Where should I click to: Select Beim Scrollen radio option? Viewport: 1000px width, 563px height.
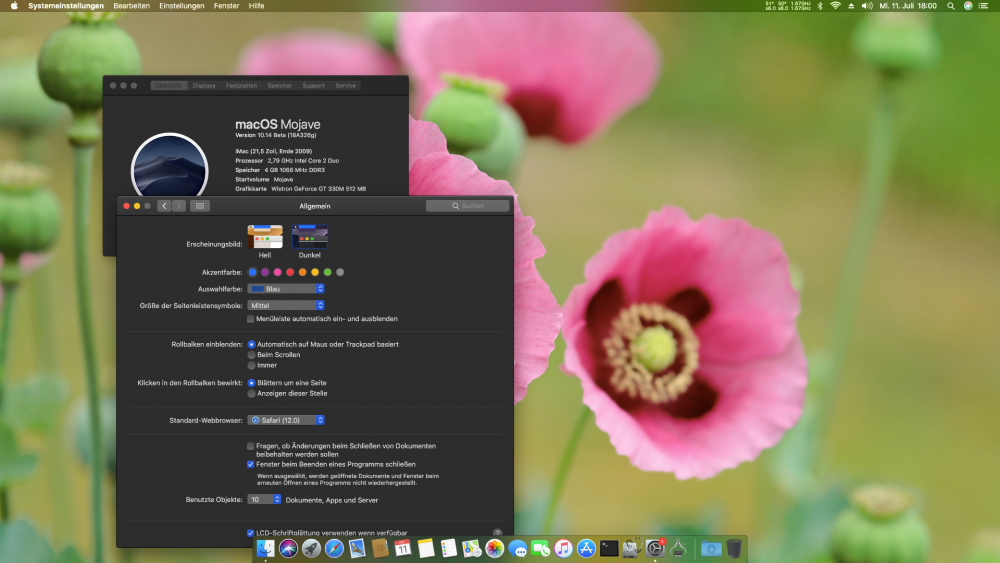(251, 355)
